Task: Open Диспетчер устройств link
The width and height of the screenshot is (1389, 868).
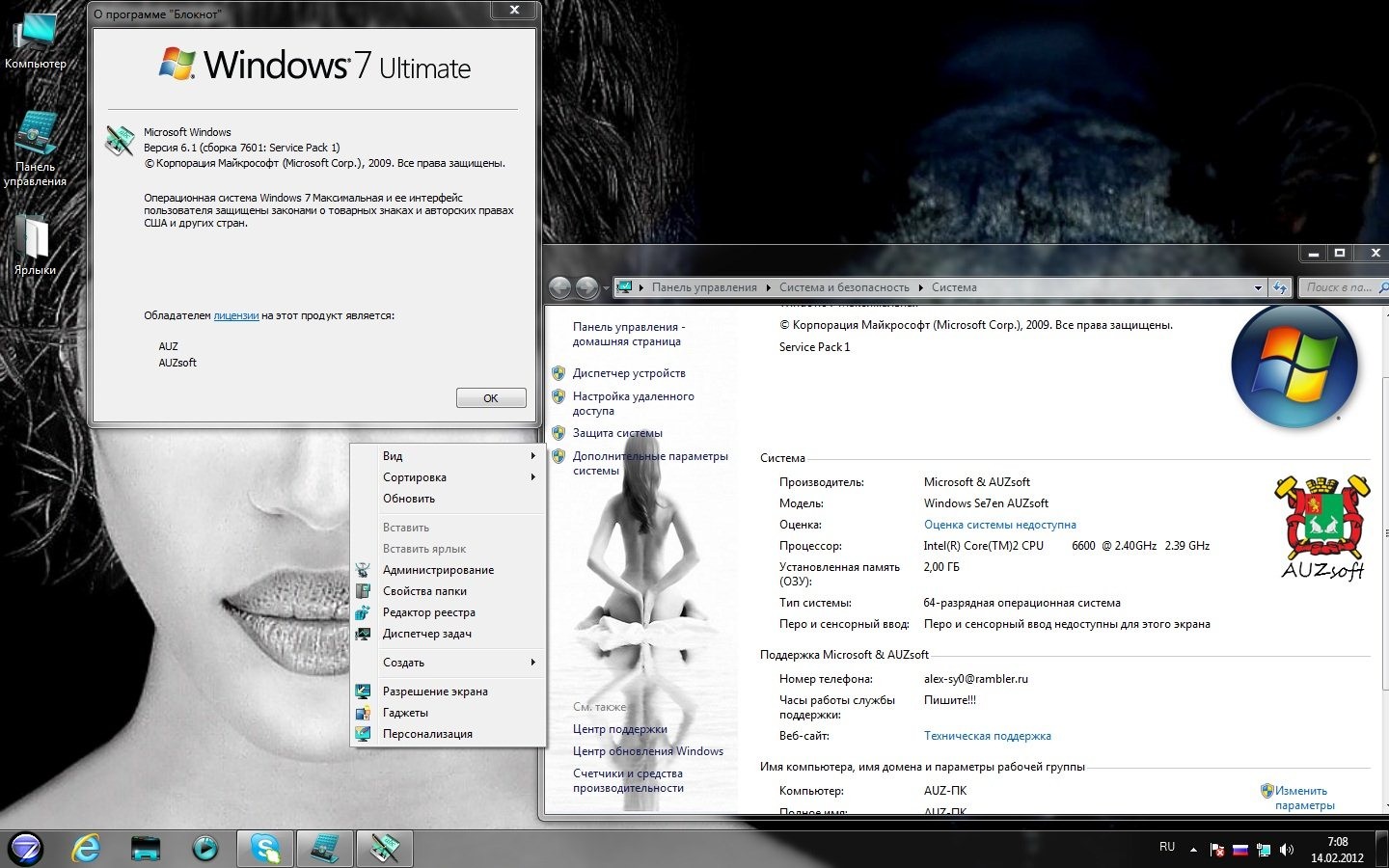Action: pos(629,373)
